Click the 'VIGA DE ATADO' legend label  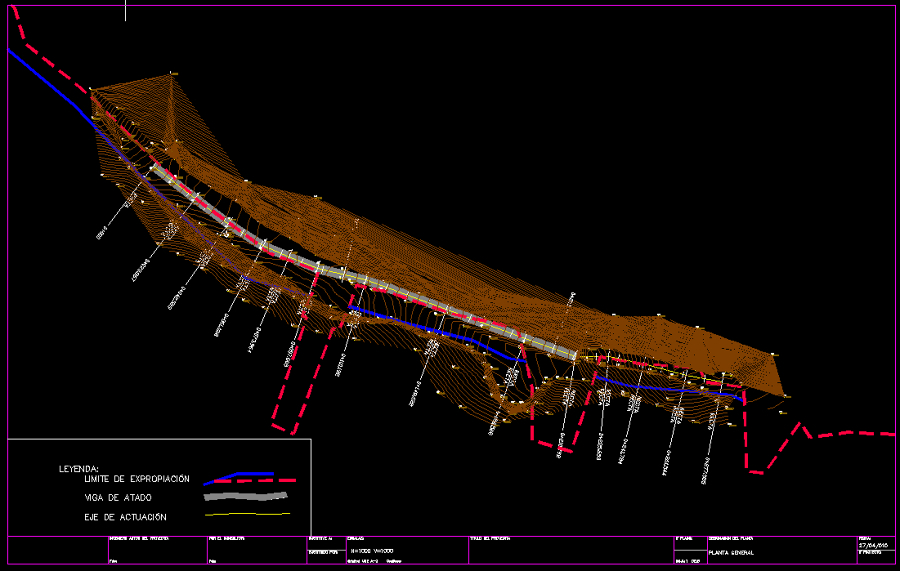tap(118, 498)
